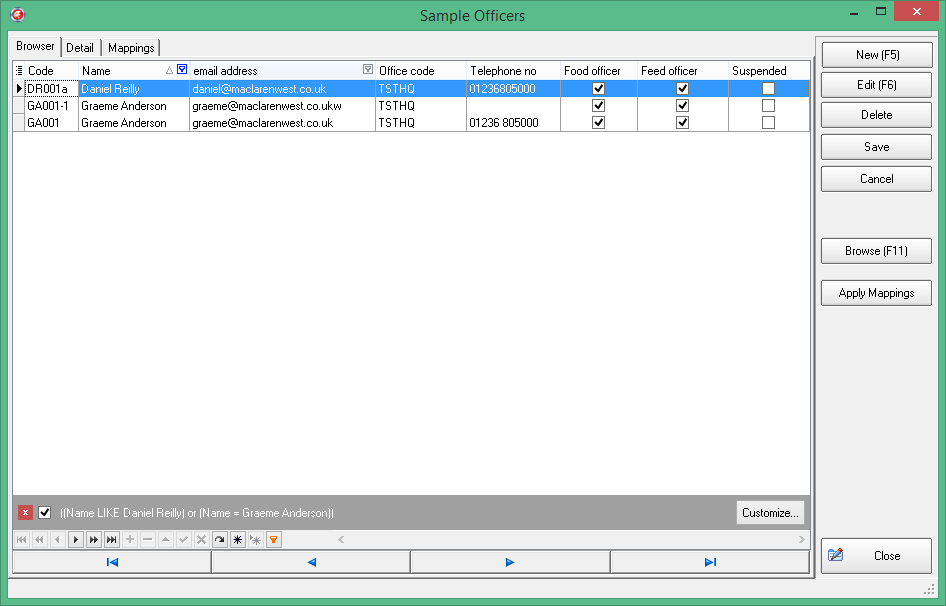Screen dimensions: 946x606
Task: Sort by the Office code column header
Action: point(421,71)
